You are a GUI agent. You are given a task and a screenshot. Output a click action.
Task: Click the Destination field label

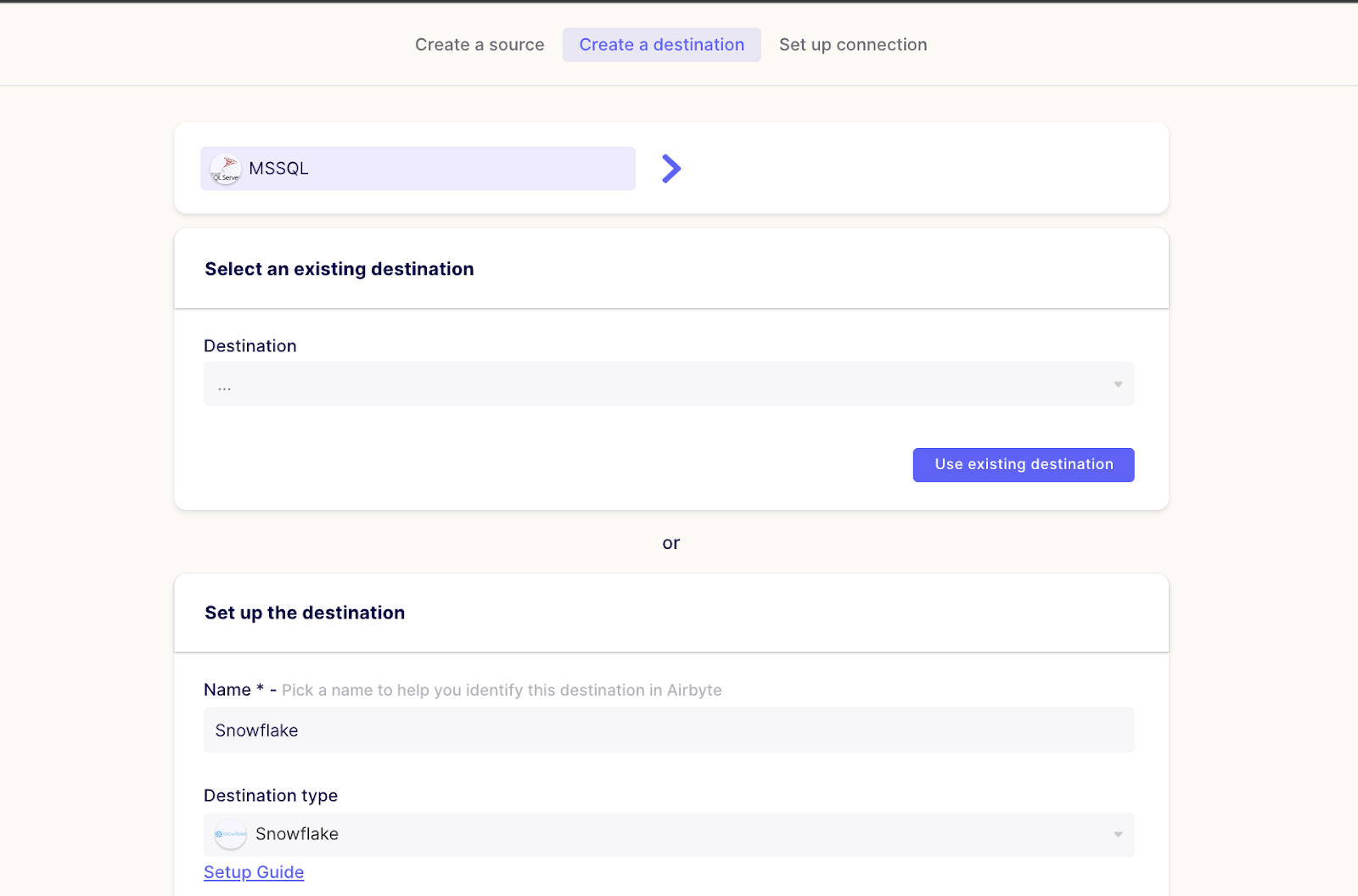point(250,346)
